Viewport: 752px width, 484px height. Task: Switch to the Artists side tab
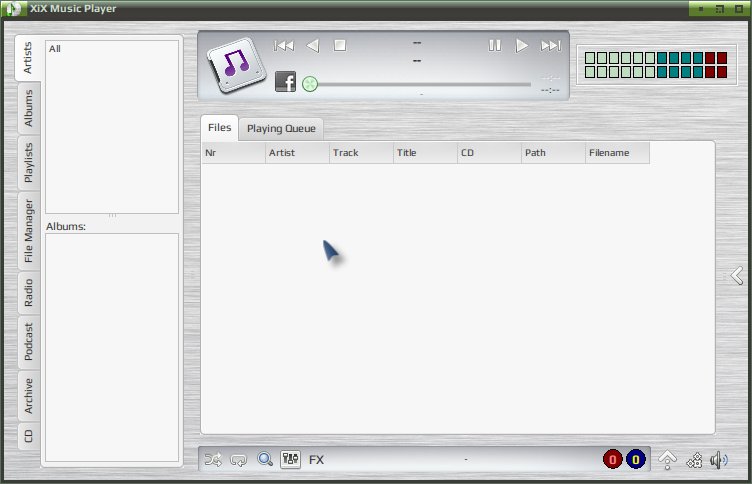[x=28, y=58]
